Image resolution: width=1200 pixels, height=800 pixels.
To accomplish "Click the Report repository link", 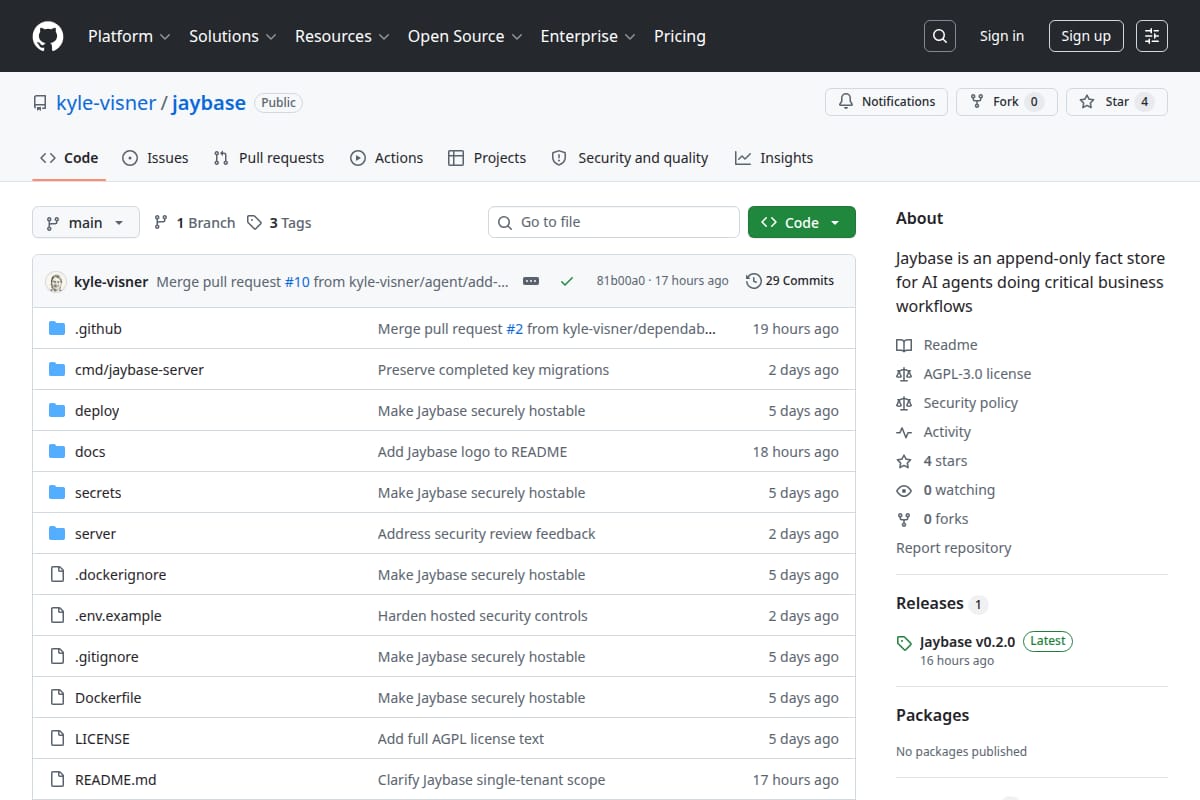I will click(x=953, y=548).
